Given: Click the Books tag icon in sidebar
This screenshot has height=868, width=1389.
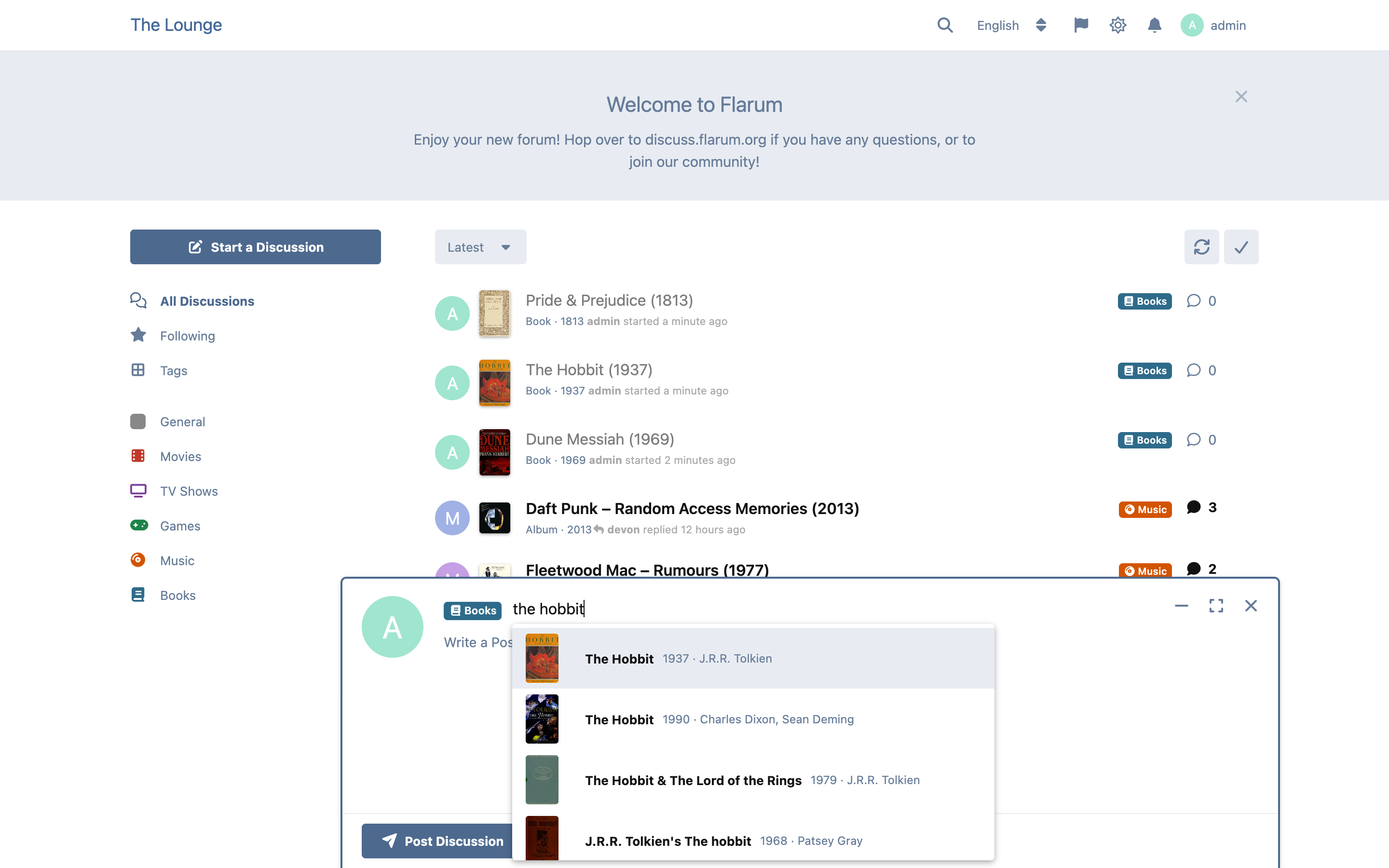Looking at the screenshot, I should coord(138,595).
